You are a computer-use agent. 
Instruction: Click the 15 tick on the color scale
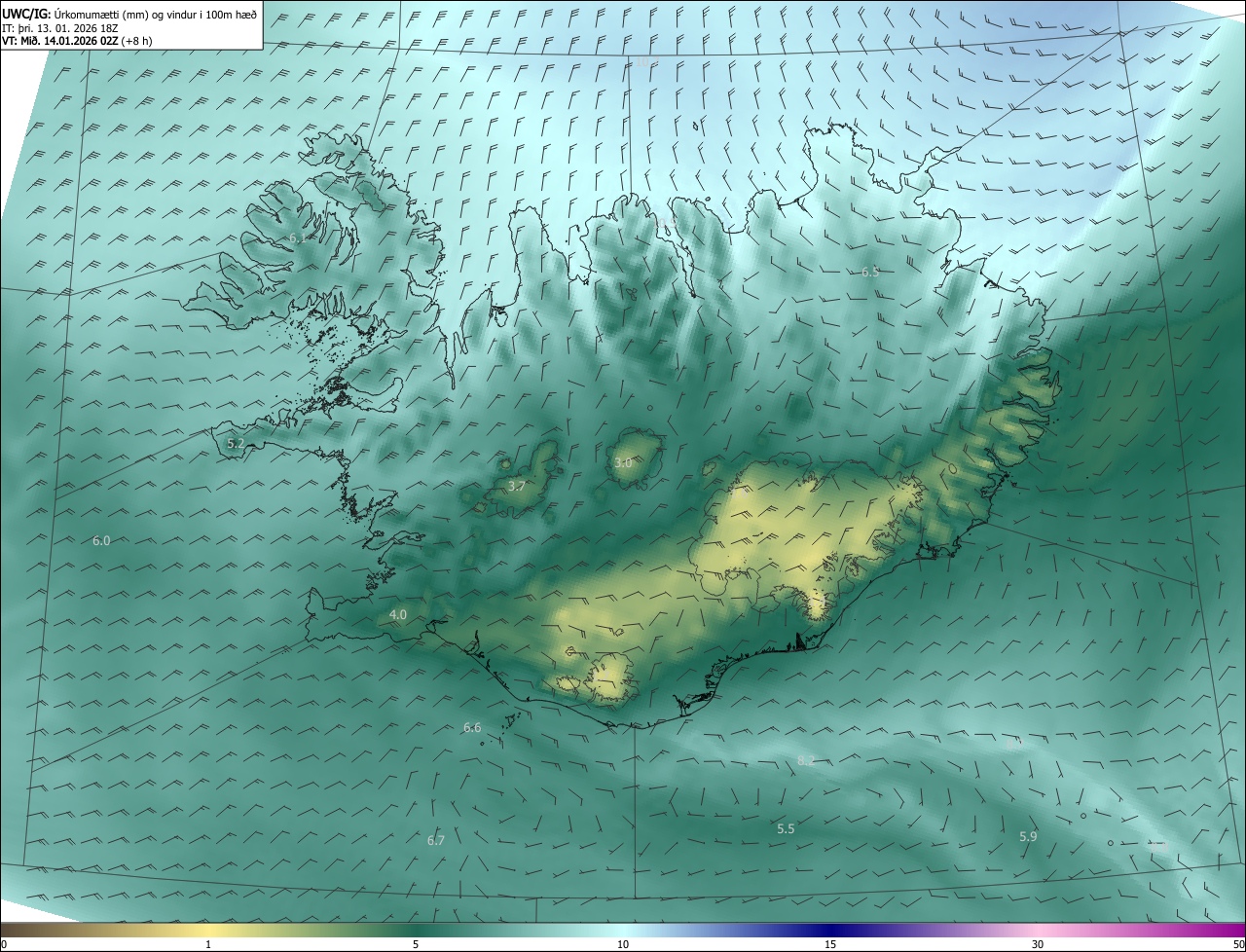pos(830,944)
